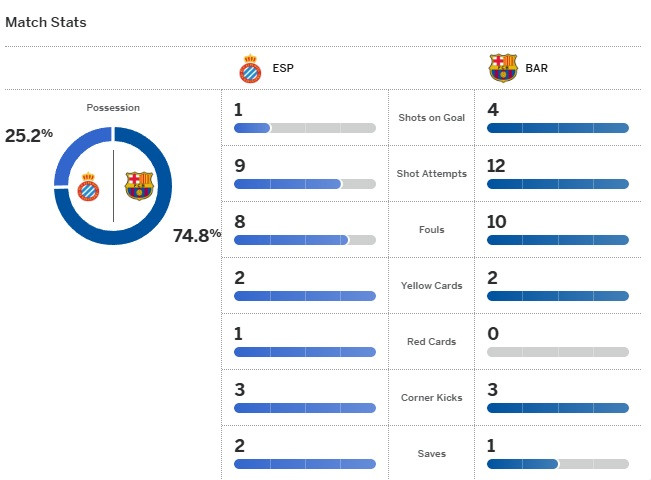The width and height of the screenshot is (651, 480).
Task: Click the Barcelona crest in the header
Action: (x=503, y=68)
